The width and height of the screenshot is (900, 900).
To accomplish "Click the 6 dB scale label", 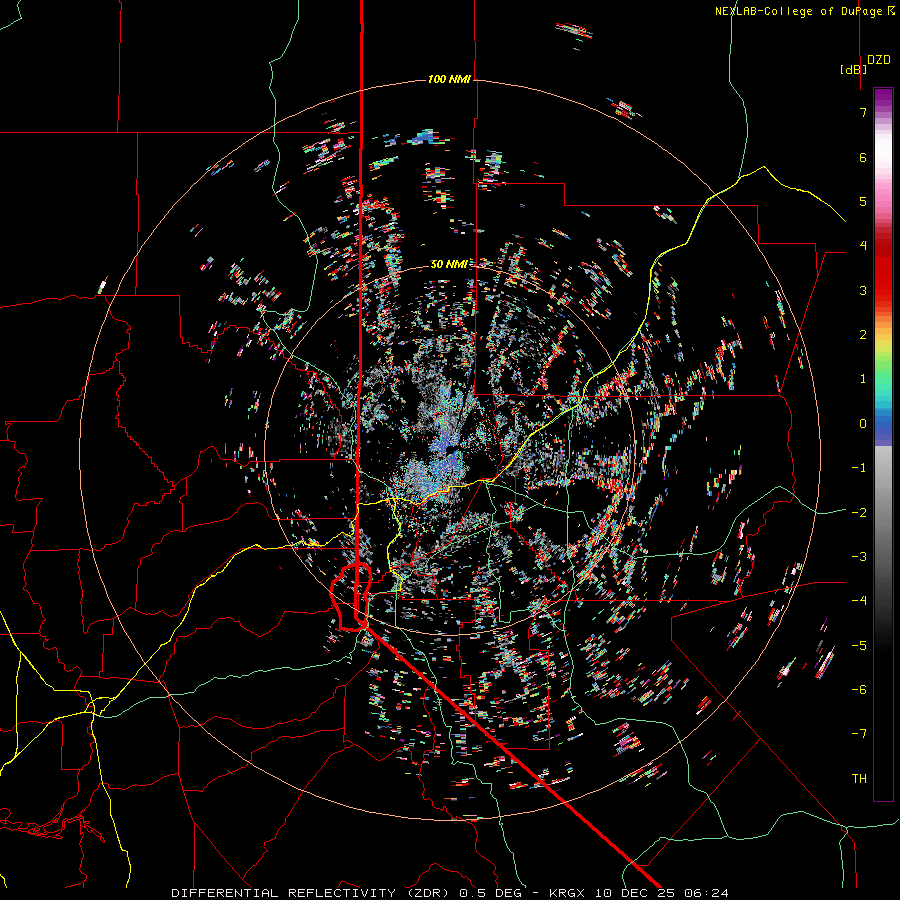I will 863,157.
